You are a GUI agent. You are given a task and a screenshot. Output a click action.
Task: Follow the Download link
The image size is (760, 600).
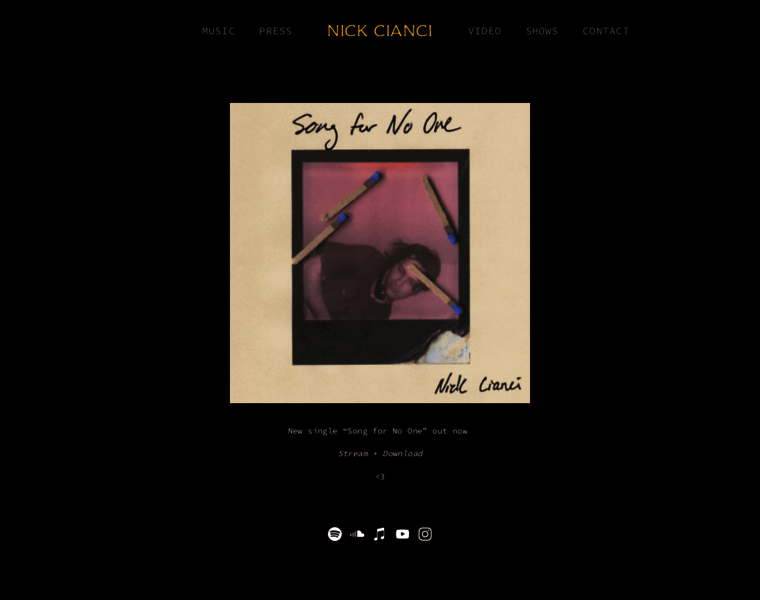403,454
